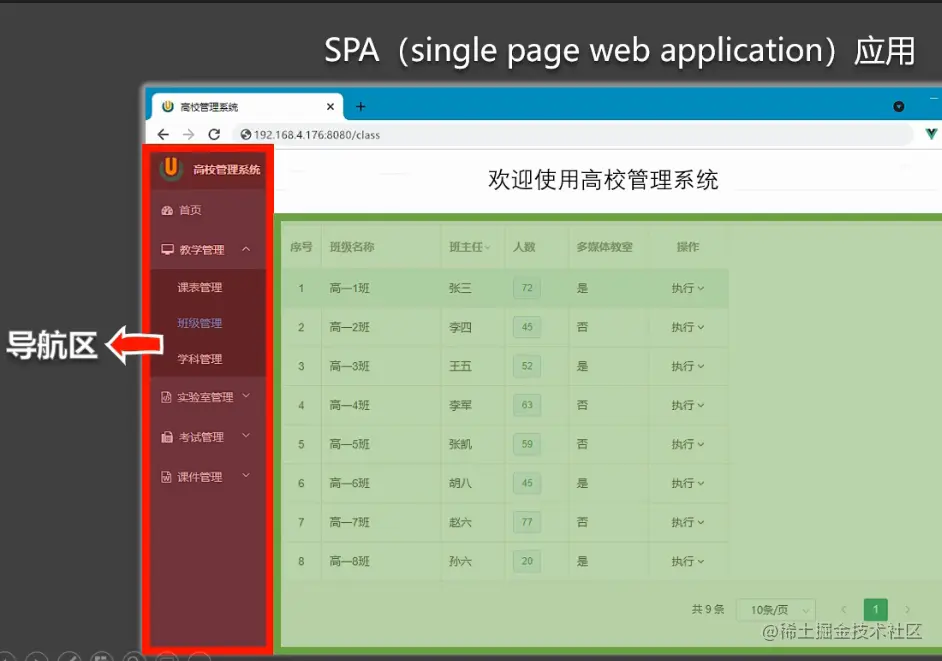This screenshot has width=942, height=661.
Task: Click the 课件管理 file icon
Action: [x=166, y=477]
